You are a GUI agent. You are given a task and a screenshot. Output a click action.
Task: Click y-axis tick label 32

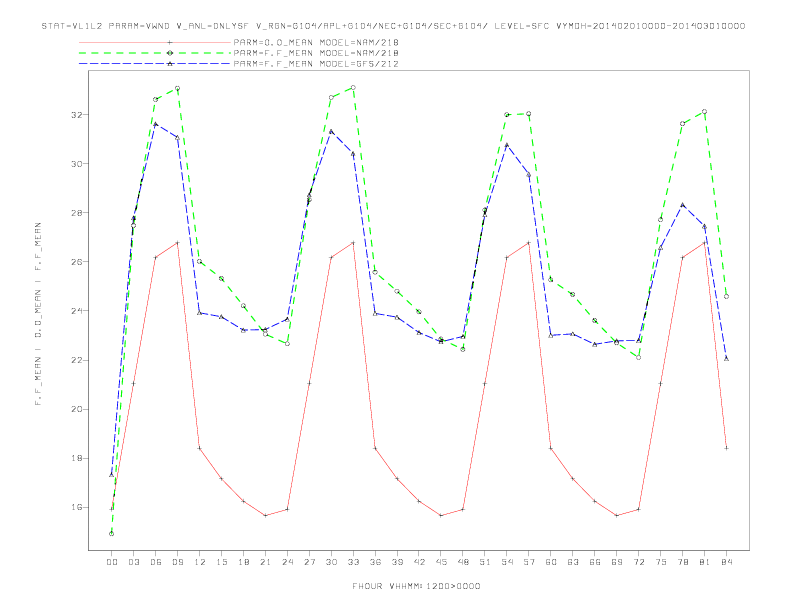point(78,115)
